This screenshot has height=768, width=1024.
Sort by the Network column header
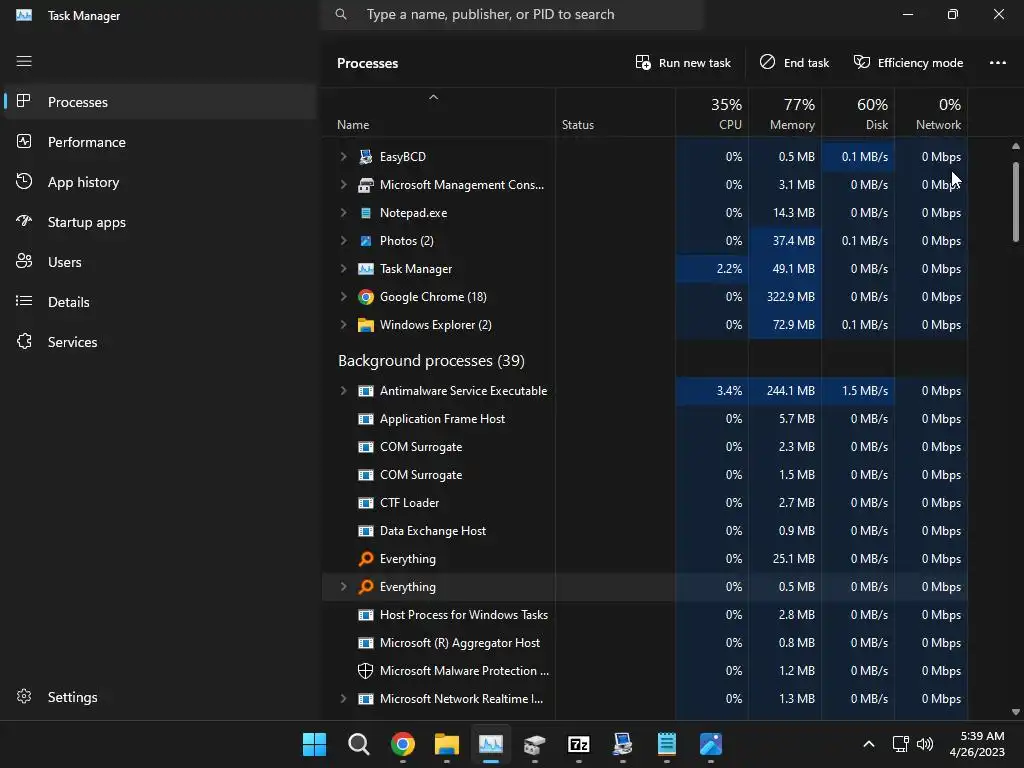click(931, 112)
